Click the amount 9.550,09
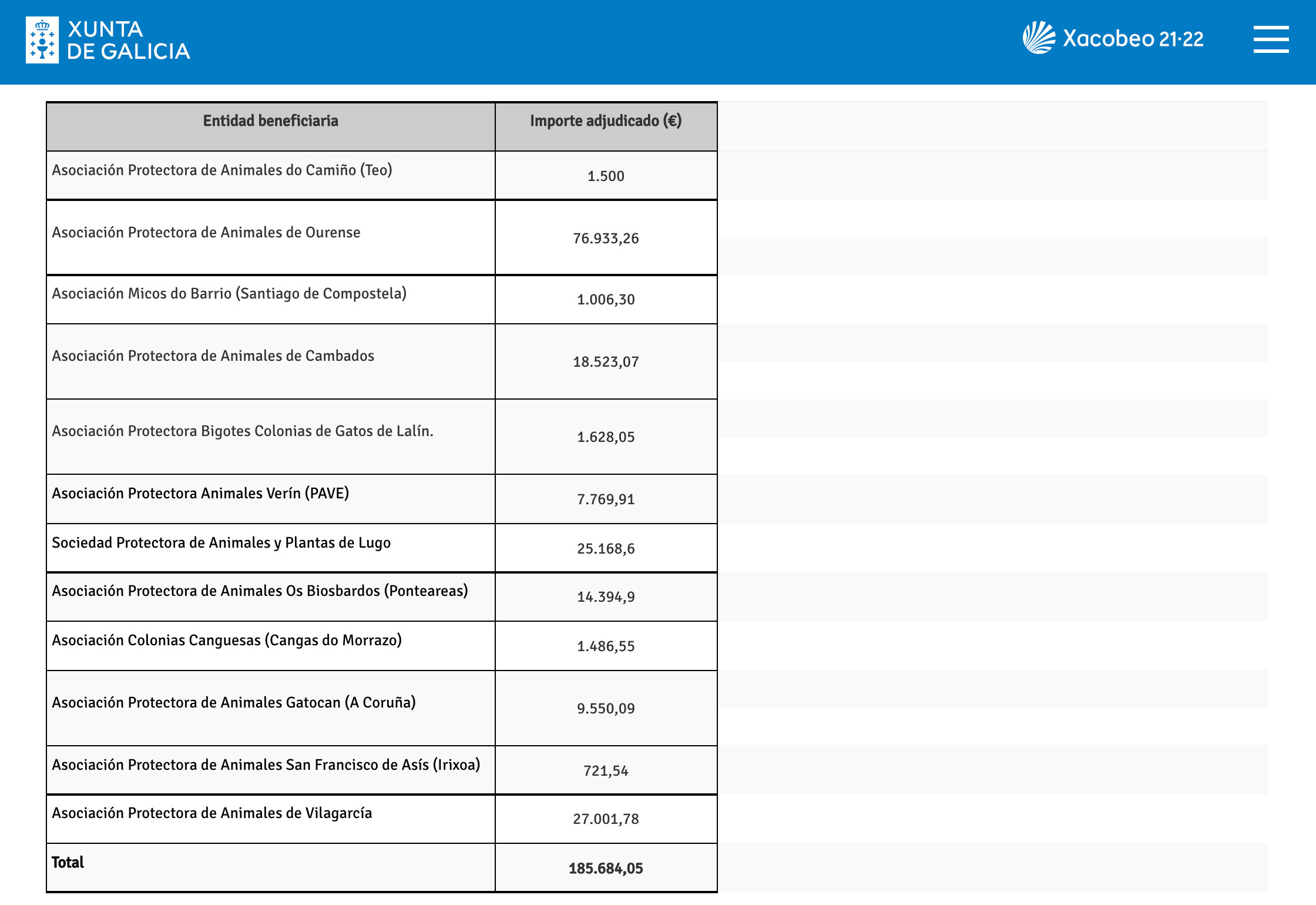This screenshot has width=1316, height=905. pyautogui.click(x=606, y=709)
